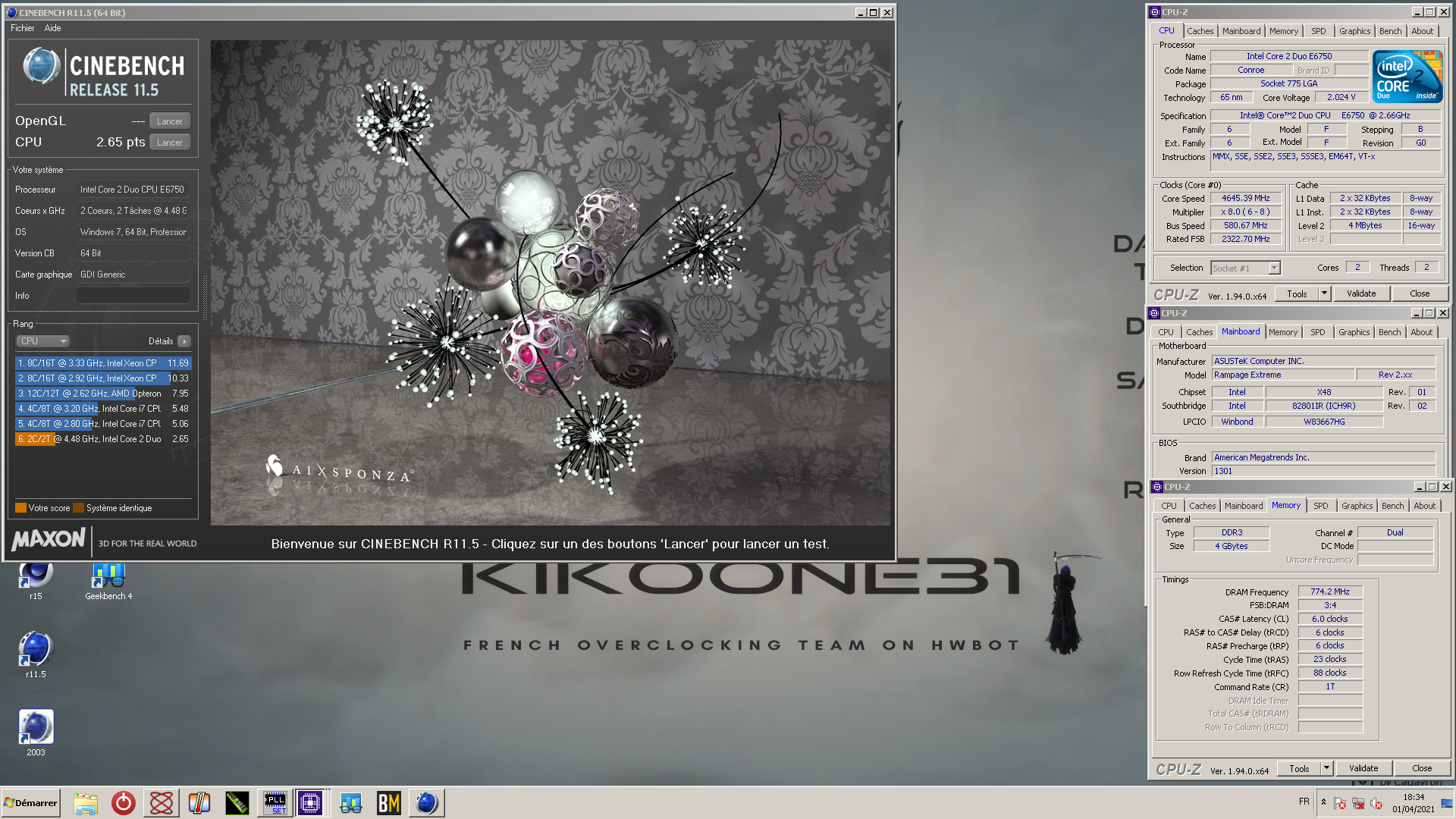1456x819 pixels.
Task: Show hidden tray icons chevron
Action: point(1323,802)
